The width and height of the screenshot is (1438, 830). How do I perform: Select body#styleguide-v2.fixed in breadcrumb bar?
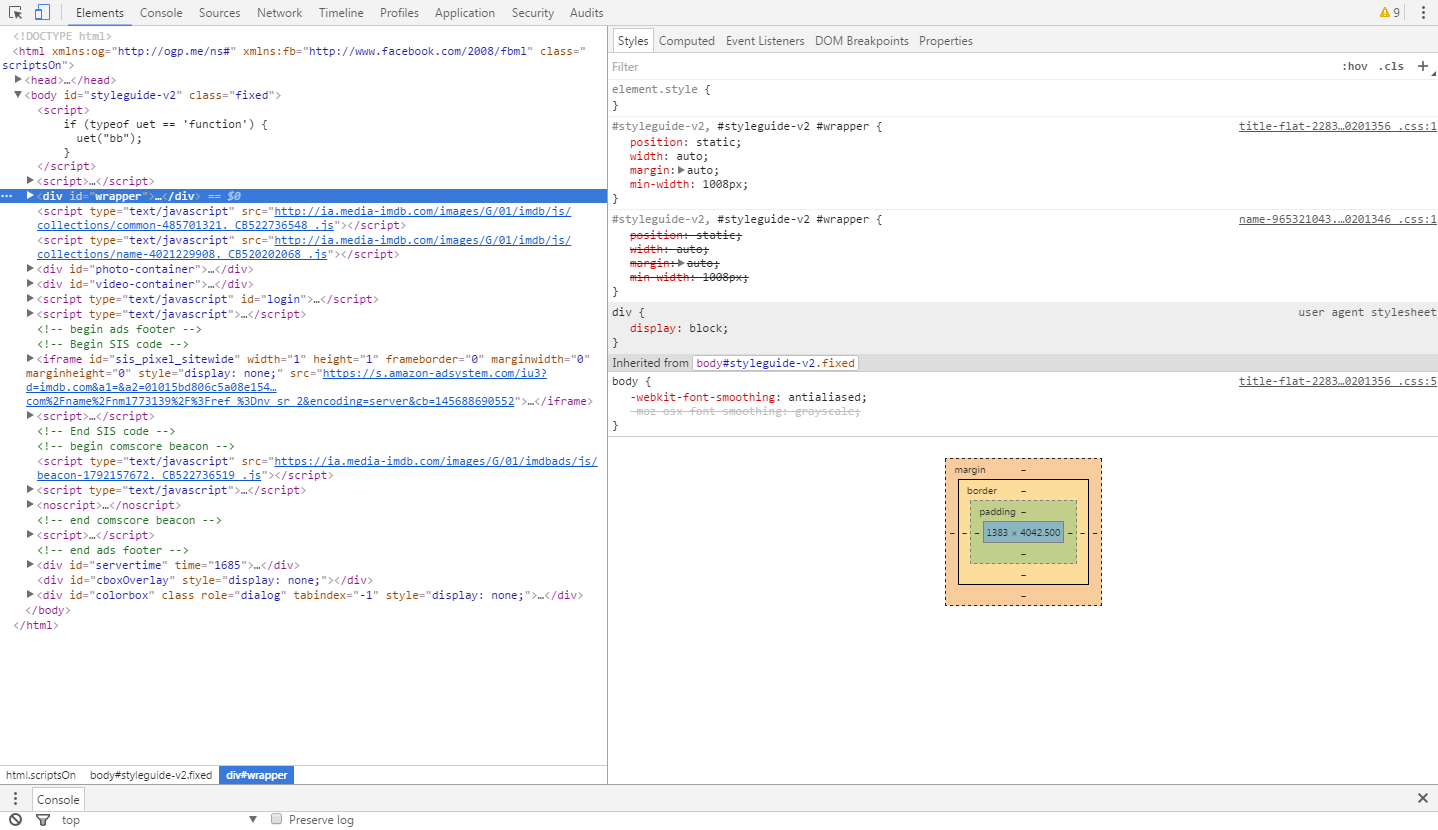[x=151, y=775]
